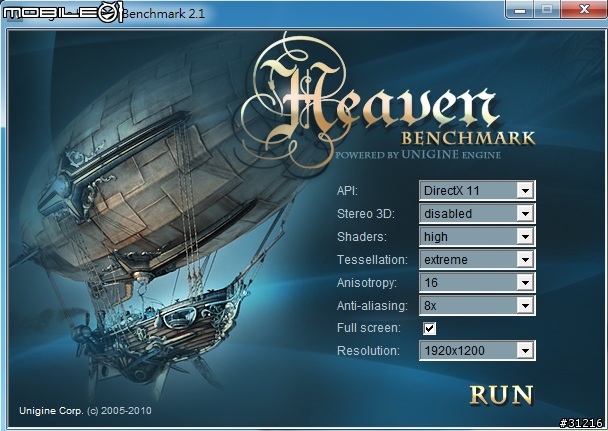Click the RUN button
Viewport: 608px width, 431px height.
(x=501, y=395)
